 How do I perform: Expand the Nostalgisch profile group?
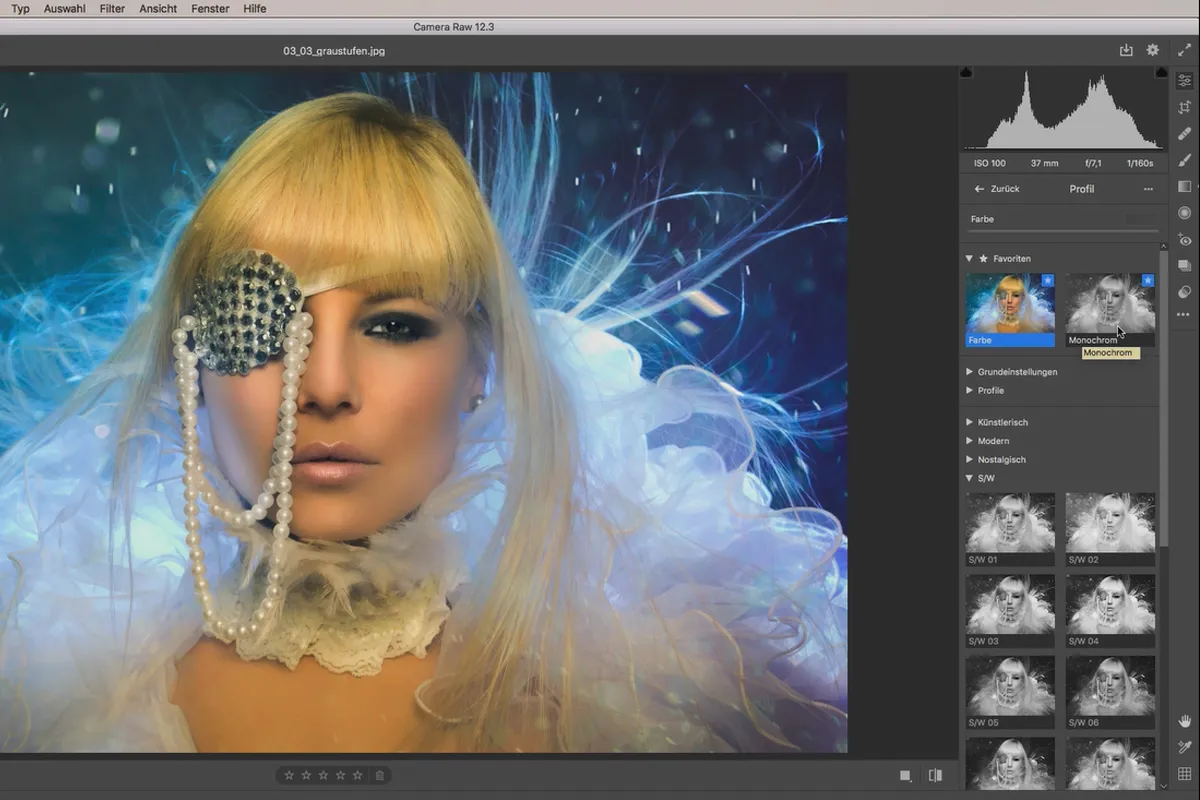[x=969, y=460]
